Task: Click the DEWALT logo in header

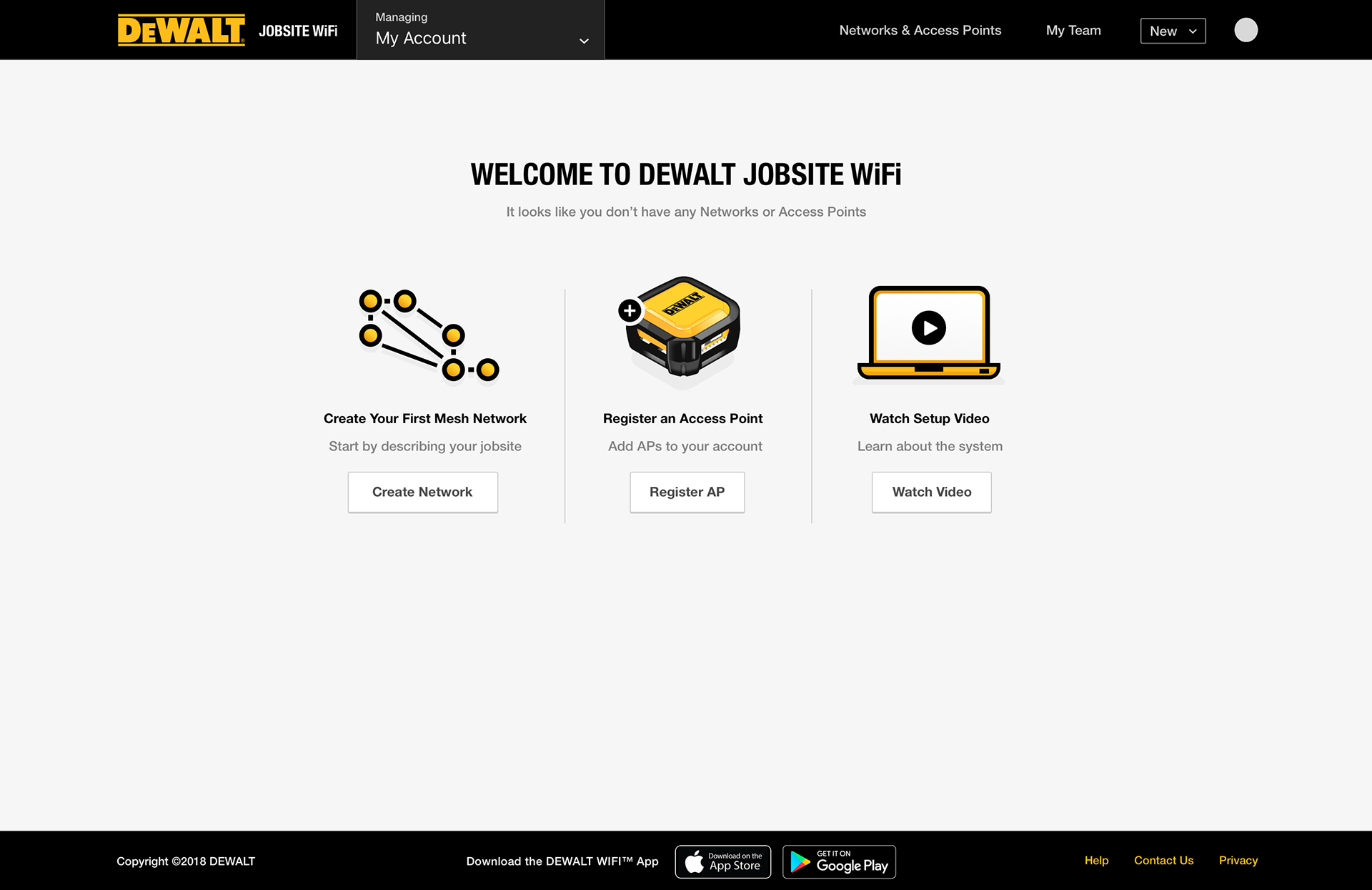Action: (181, 30)
